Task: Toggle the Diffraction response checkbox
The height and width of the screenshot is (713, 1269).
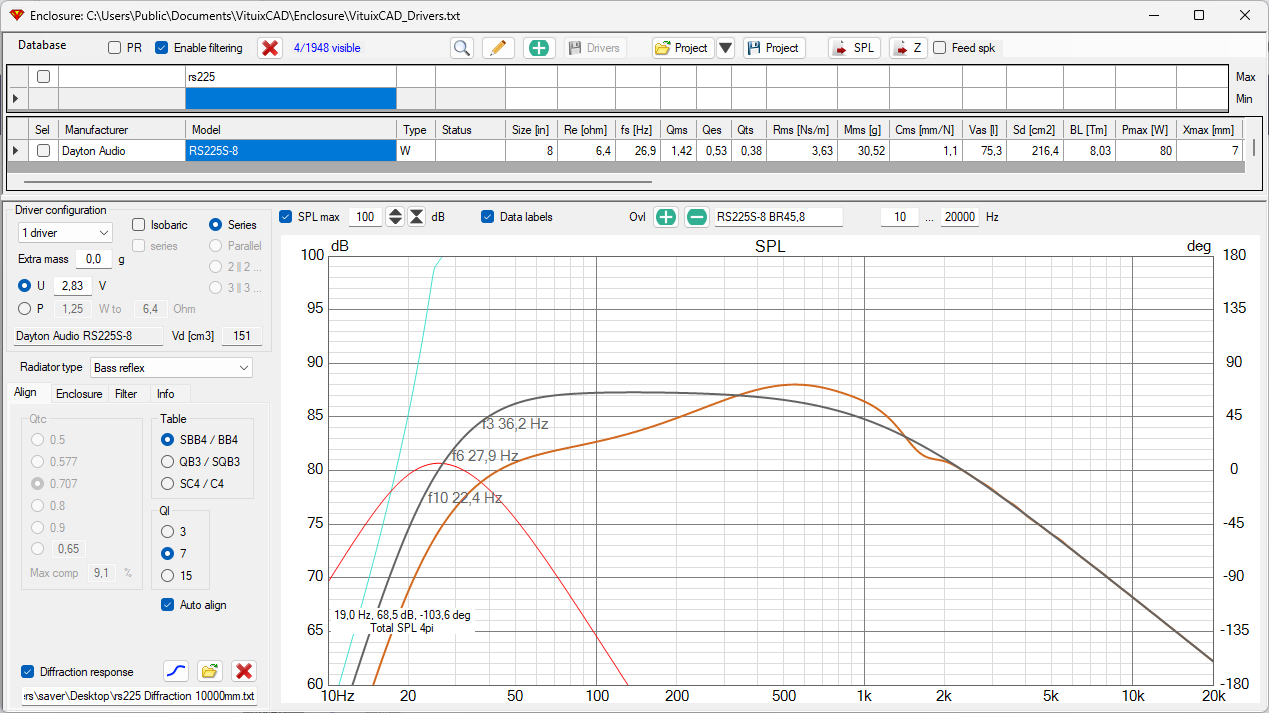Action: 27,672
